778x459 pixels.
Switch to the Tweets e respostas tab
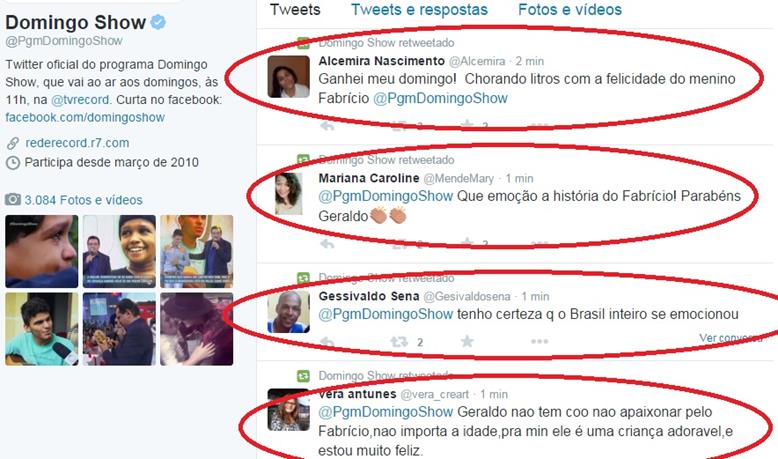[419, 9]
